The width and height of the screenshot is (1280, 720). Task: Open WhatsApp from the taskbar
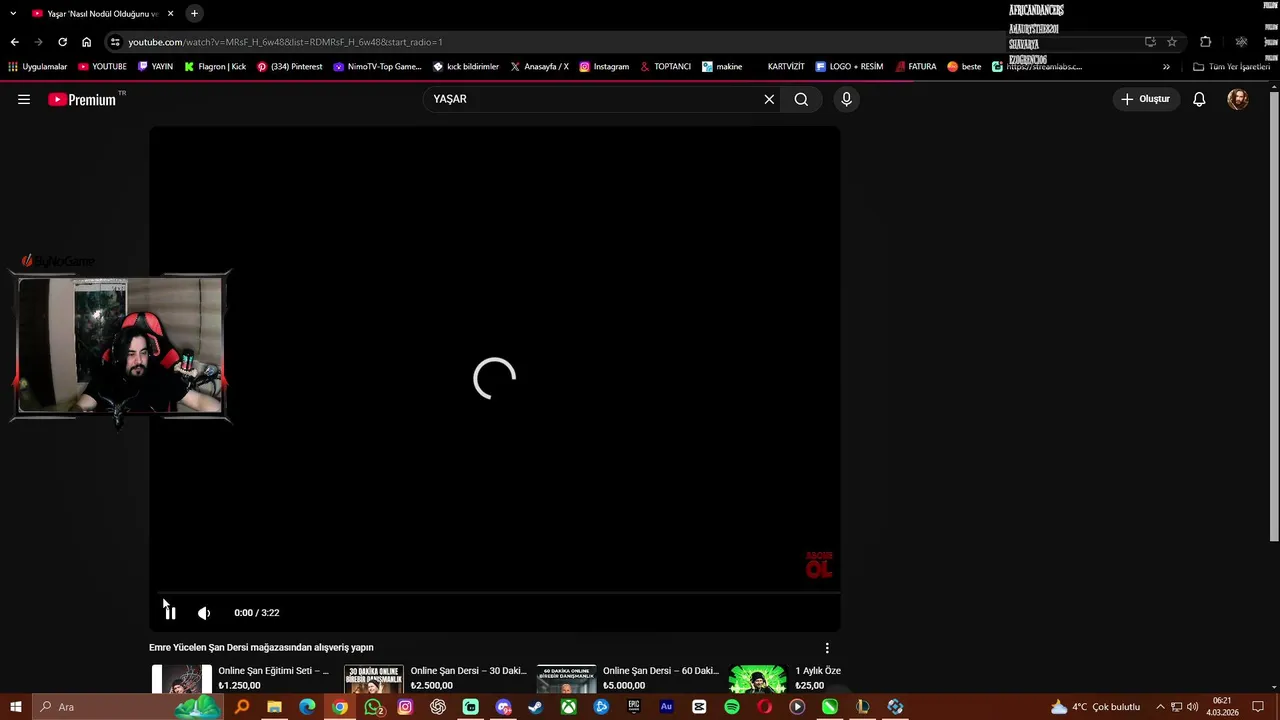click(x=373, y=707)
